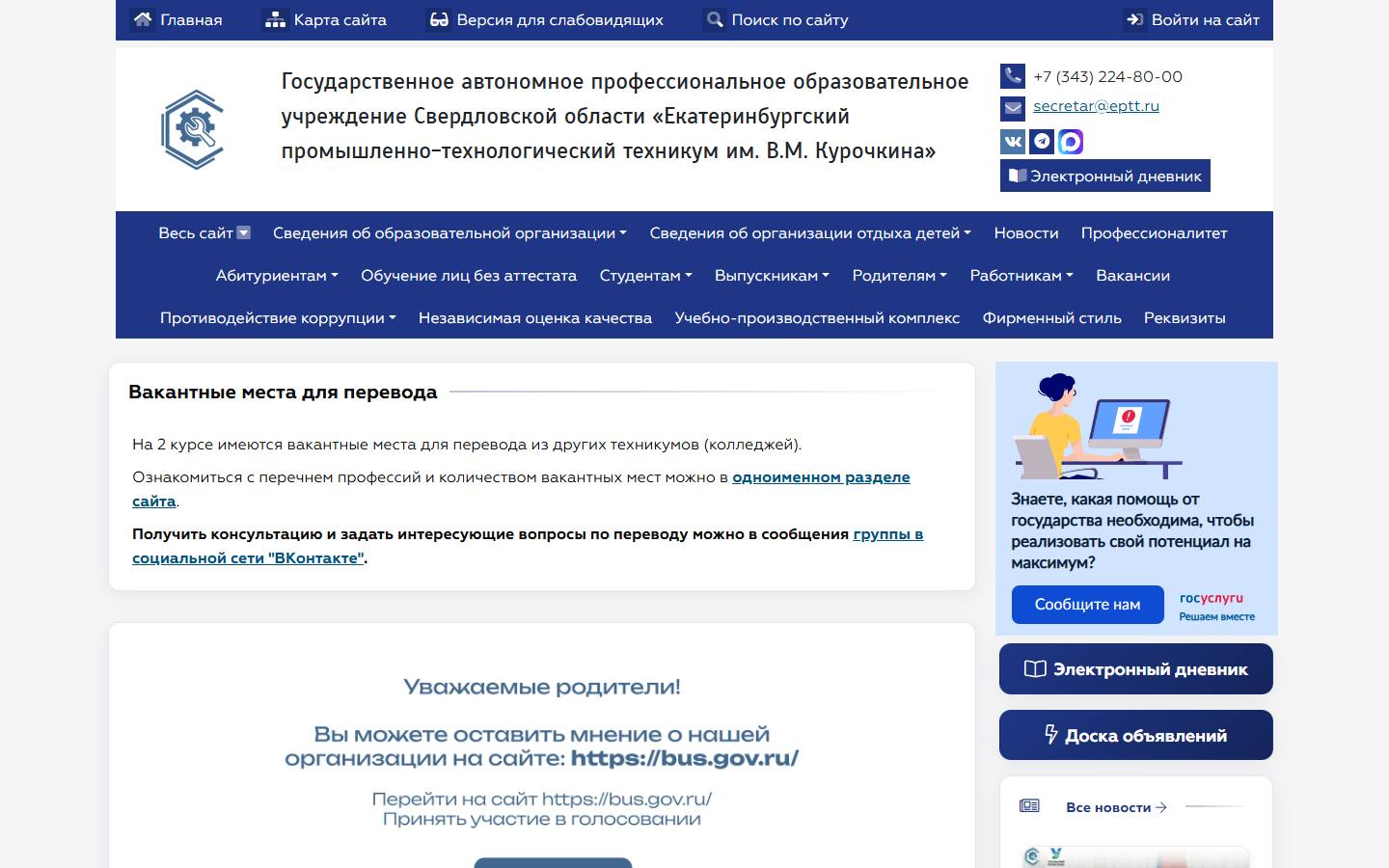The width and height of the screenshot is (1389, 868).
Task: Go to the Новости menu item
Action: point(1026,233)
